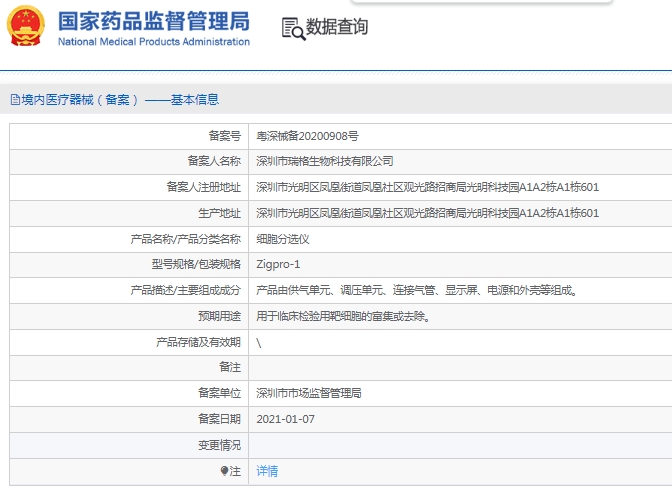This screenshot has height=494, width=672.
Task: Click the 备案人名称 row label
Action: pos(214,161)
